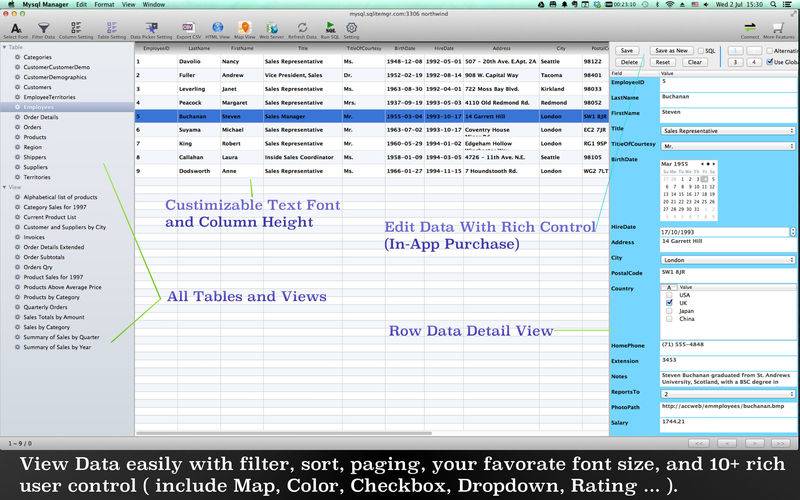Click the last page button in the pager
800x500 pixels.
781,443
